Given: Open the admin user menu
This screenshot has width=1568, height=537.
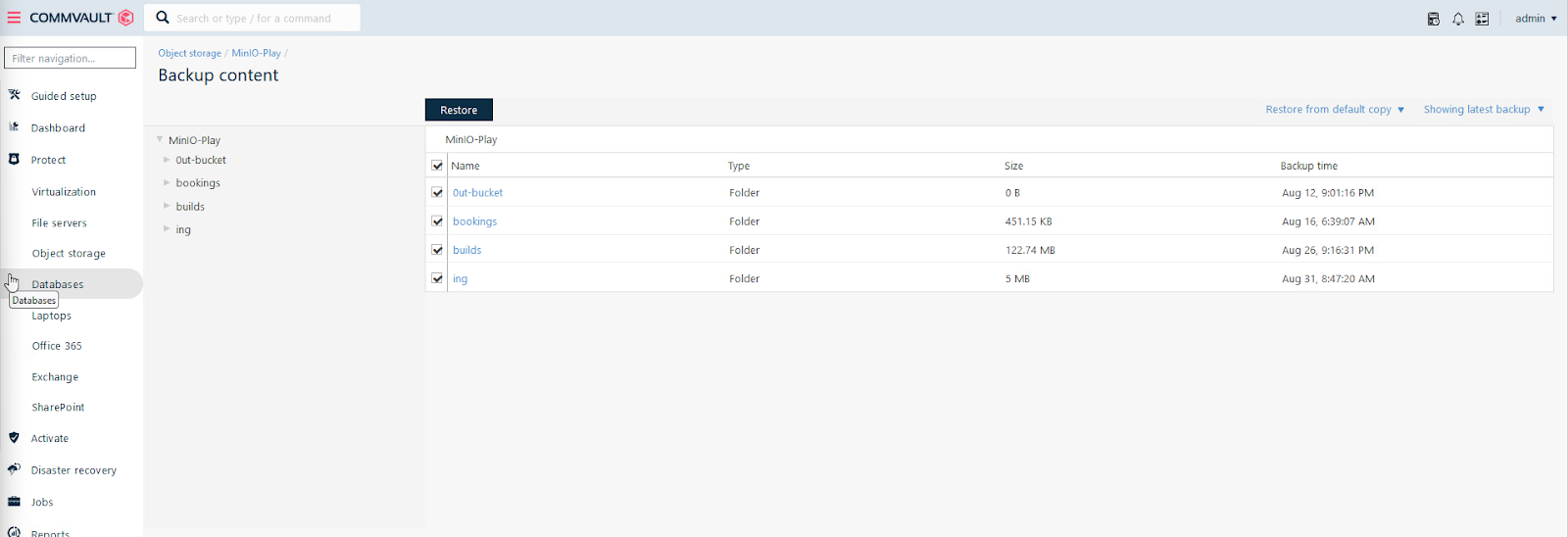Looking at the screenshot, I should 1535,19.
